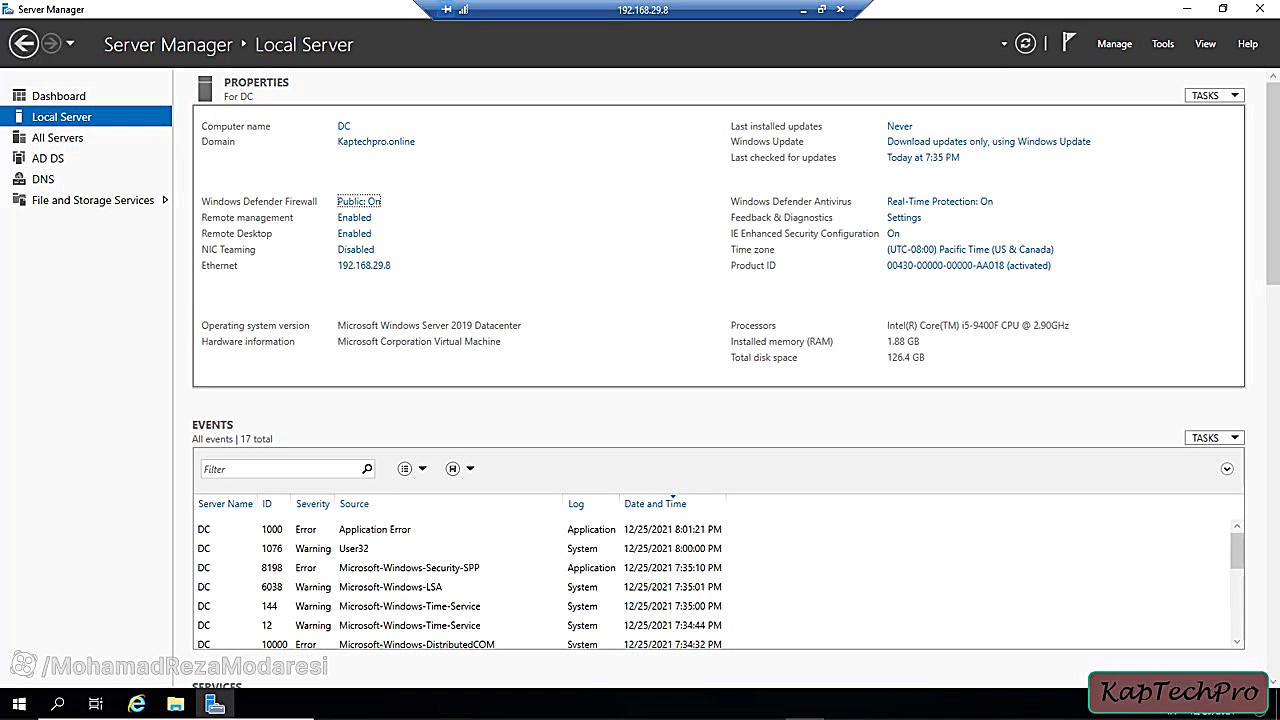The height and width of the screenshot is (720, 1280).
Task: Change the Pacific Time zone link
Action: pyautogui.click(x=970, y=249)
